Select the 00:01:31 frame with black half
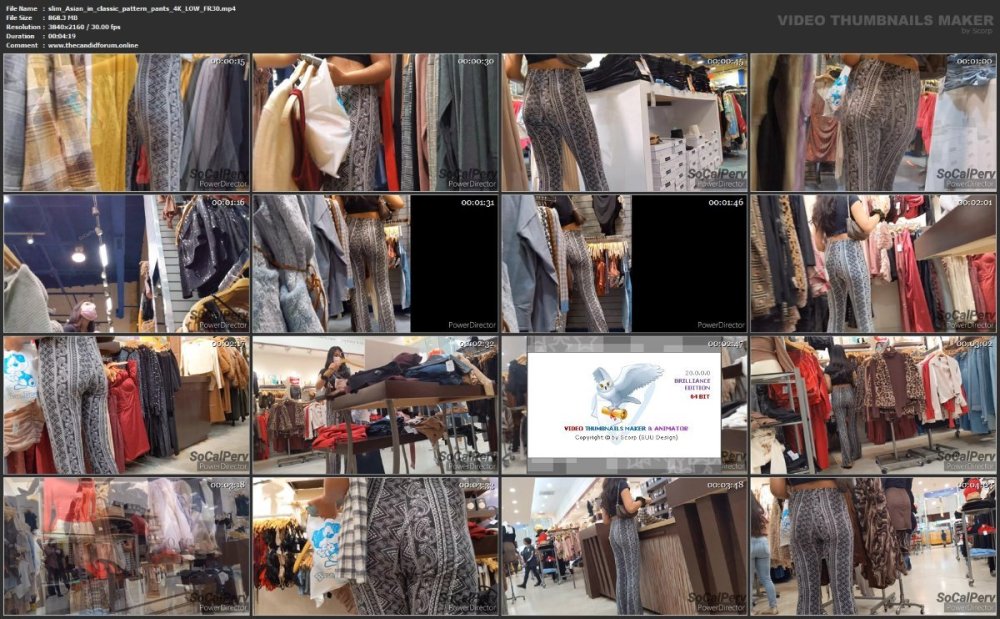This screenshot has height=619, width=1000. pyautogui.click(x=375, y=264)
